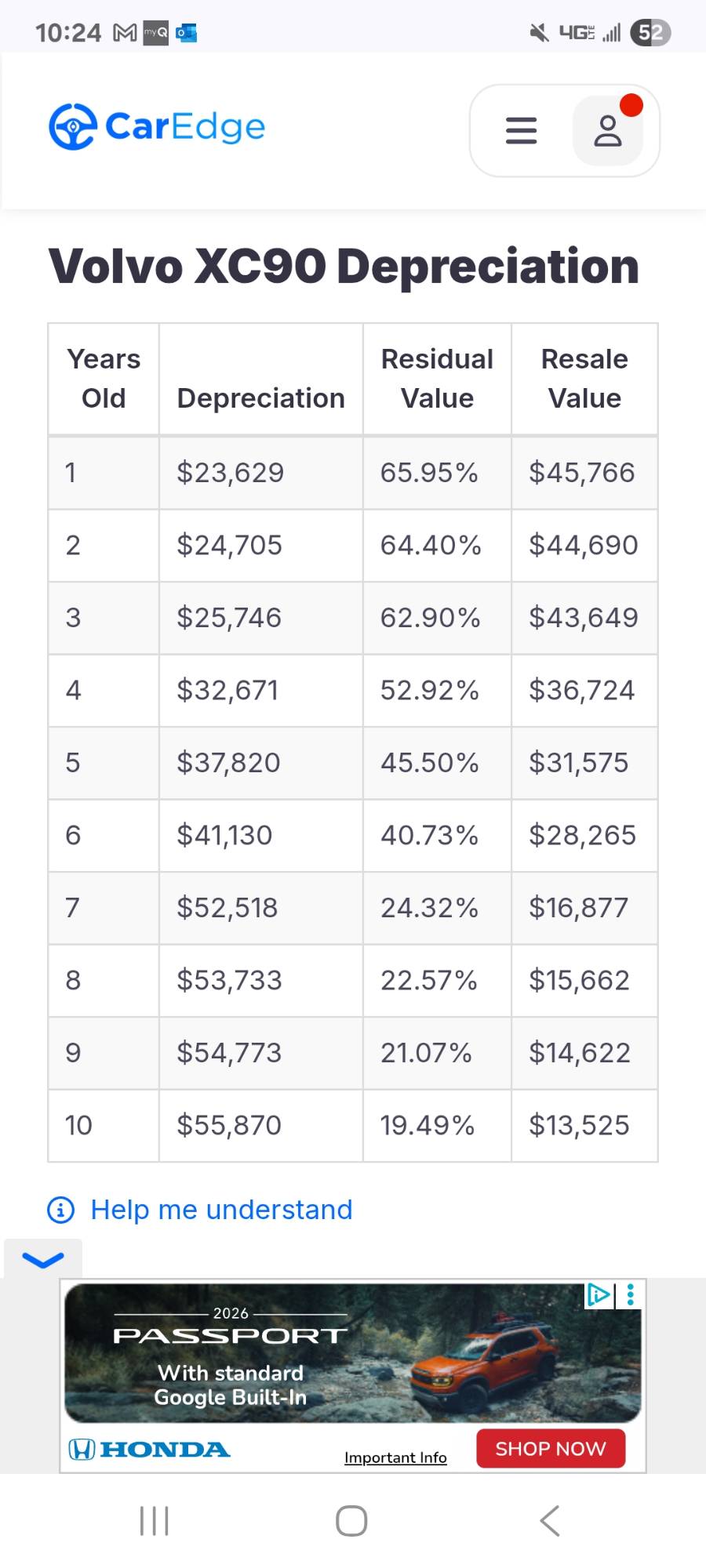The image size is (706, 1568).
Task: Tap the Resale Value column header
Action: pos(584,379)
